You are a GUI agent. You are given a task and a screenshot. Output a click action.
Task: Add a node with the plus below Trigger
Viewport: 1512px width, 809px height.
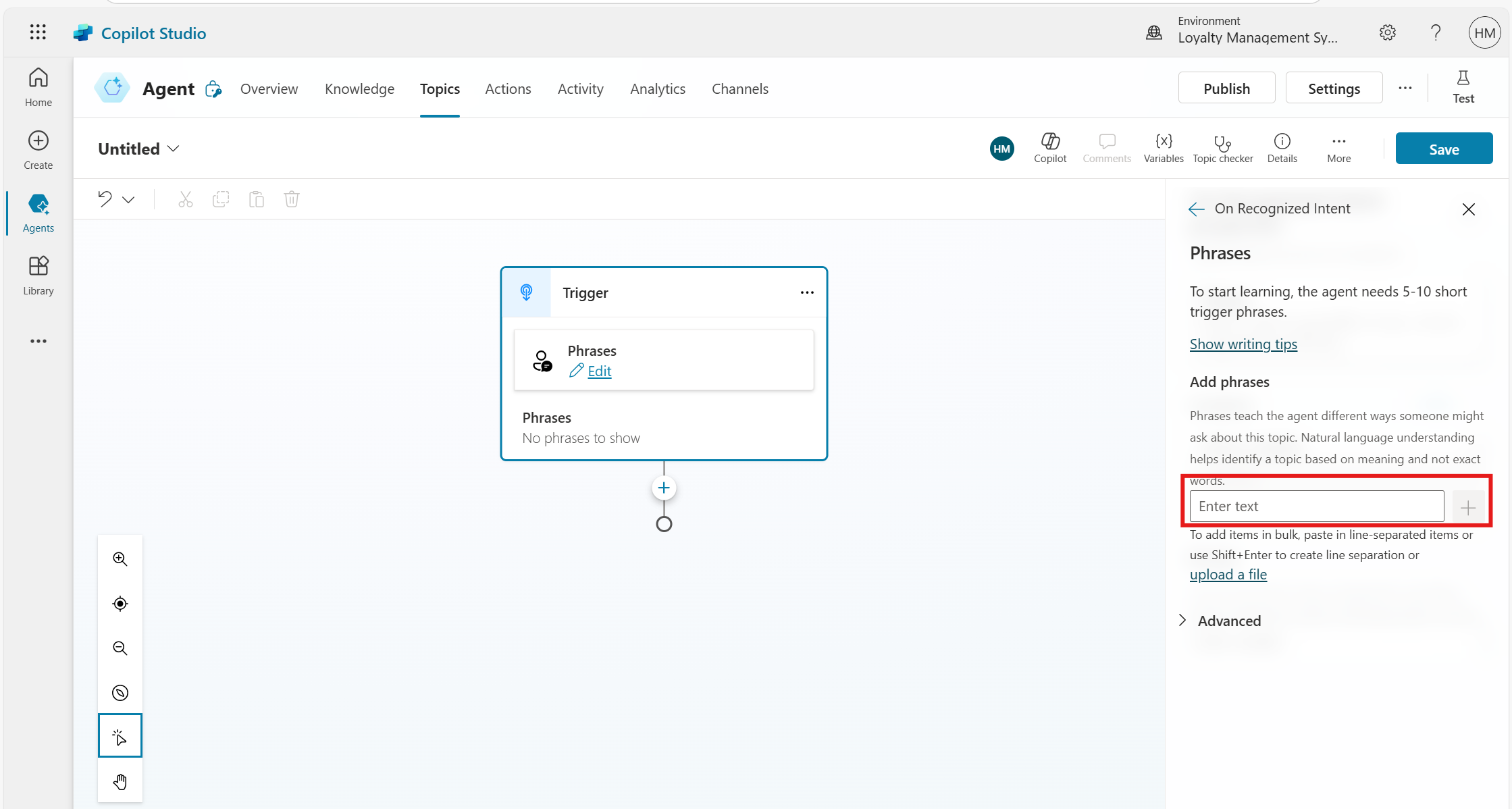664,488
